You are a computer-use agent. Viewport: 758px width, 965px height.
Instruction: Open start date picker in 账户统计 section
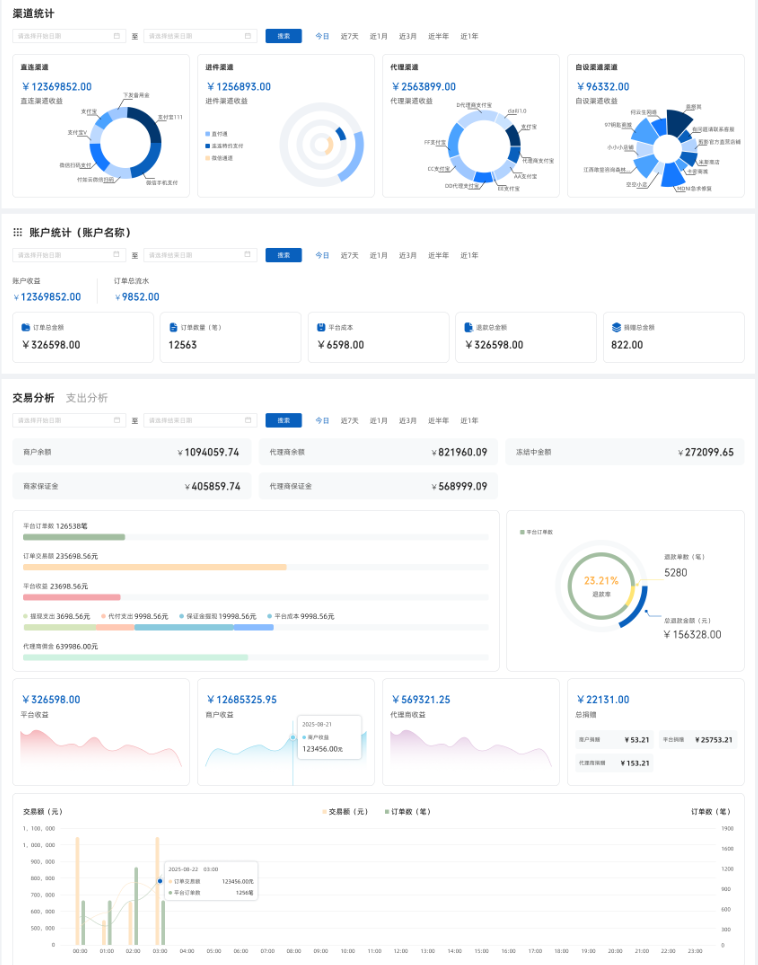click(x=69, y=255)
